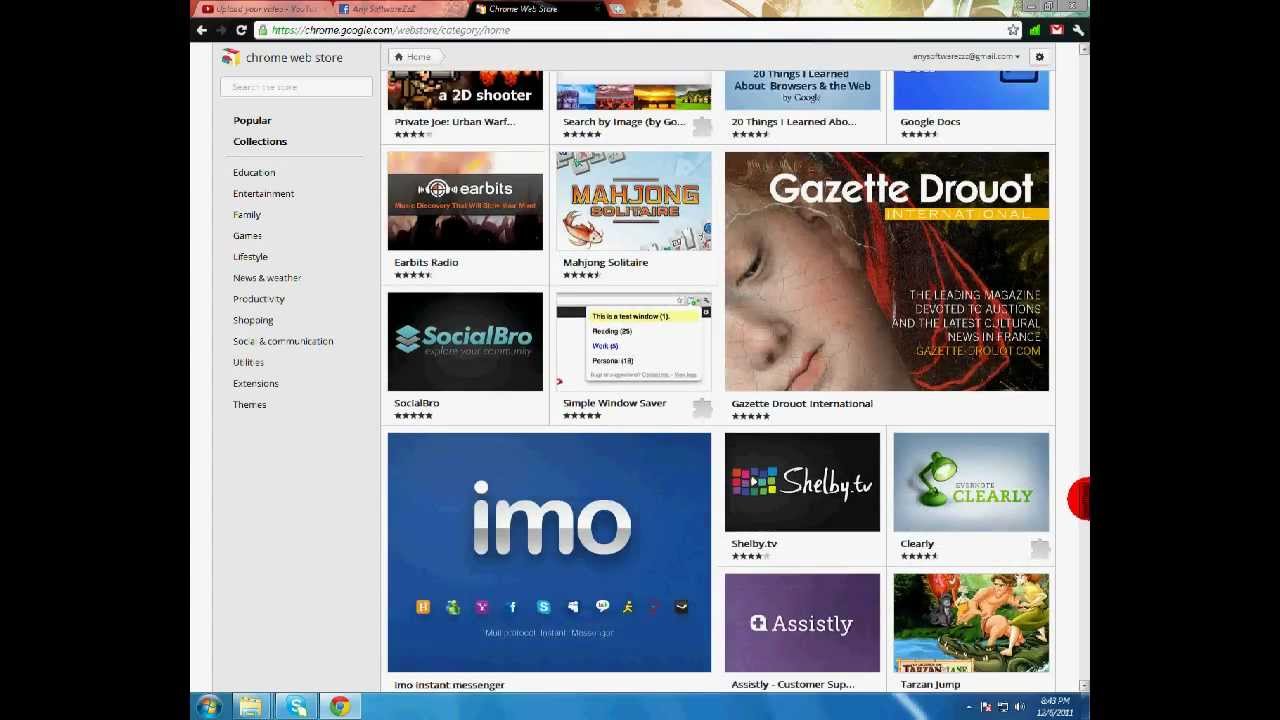This screenshot has width=1280, height=720.
Task: Click the Windows Start orb
Action: [x=209, y=707]
